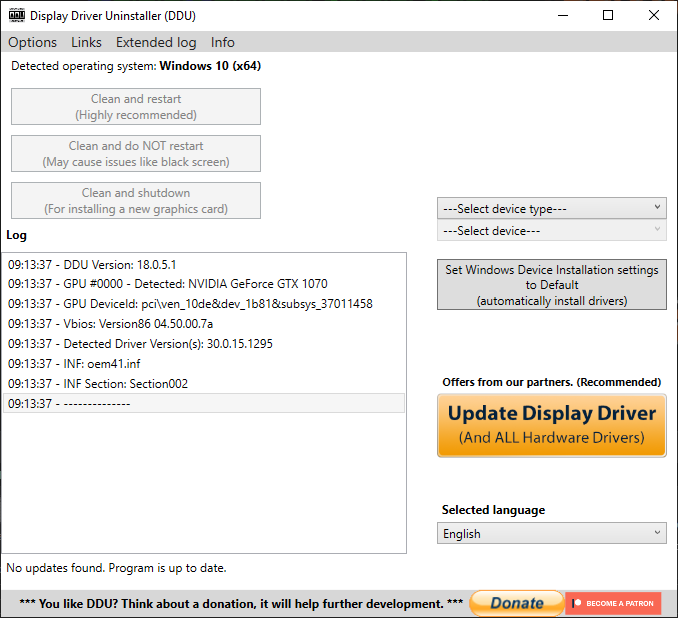Screen dimensions: 678x618
Task: Set Windows Device Installation settings to Default
Action: pyautogui.click(x=552, y=285)
